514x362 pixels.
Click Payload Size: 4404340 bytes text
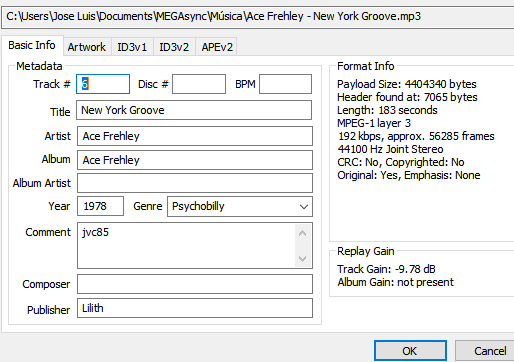pyautogui.click(x=407, y=84)
